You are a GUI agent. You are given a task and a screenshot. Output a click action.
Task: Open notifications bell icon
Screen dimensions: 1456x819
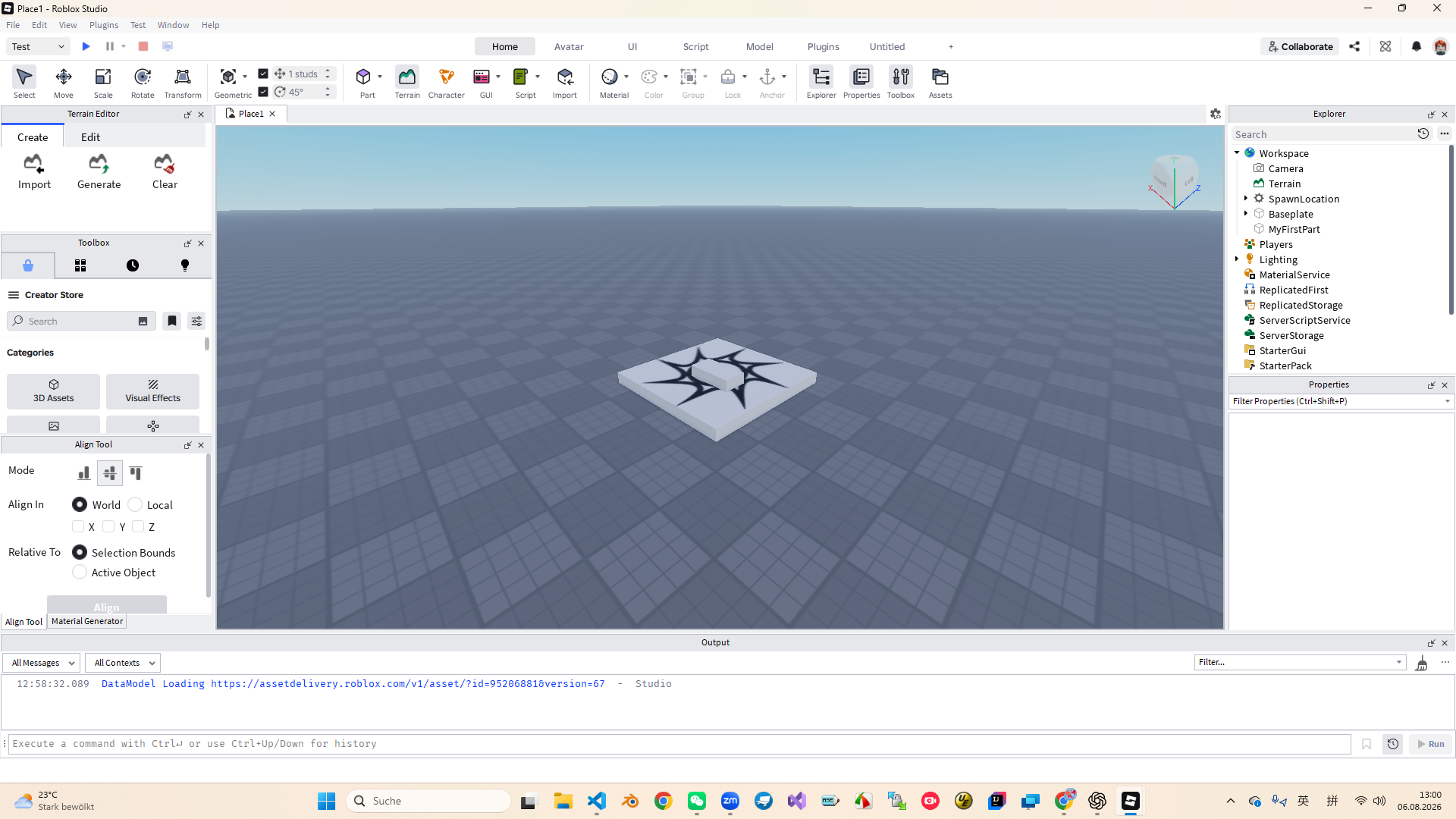[x=1417, y=46]
